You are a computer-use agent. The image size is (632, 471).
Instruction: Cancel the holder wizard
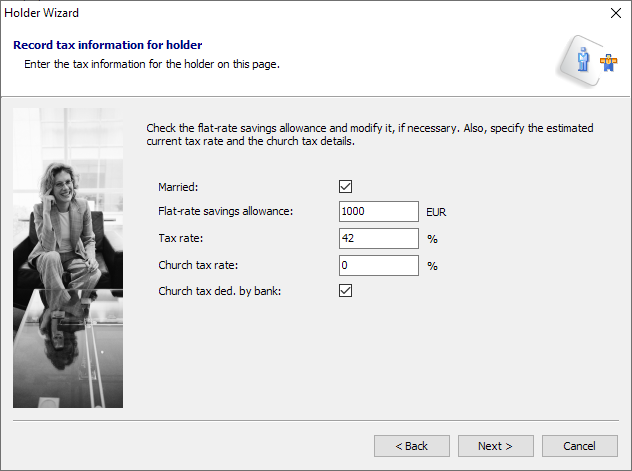(579, 446)
